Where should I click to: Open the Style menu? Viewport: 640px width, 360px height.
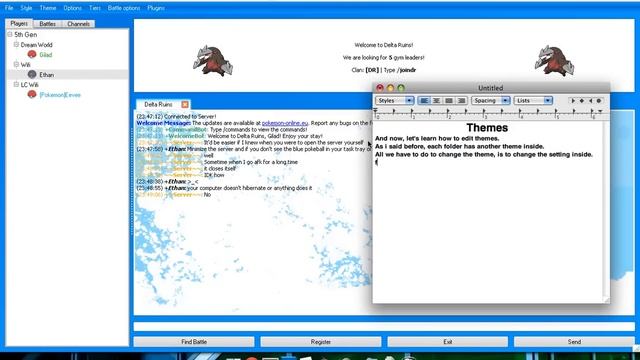[x=26, y=8]
